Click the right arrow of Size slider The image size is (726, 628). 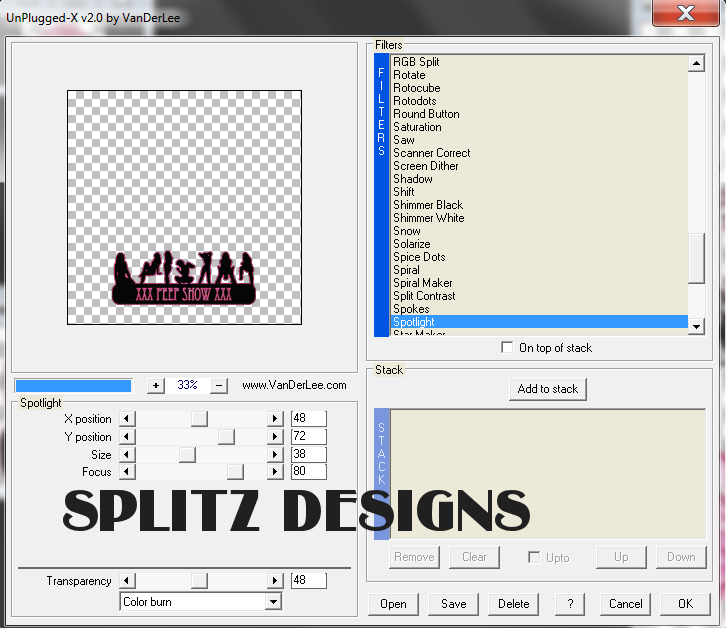coord(275,454)
